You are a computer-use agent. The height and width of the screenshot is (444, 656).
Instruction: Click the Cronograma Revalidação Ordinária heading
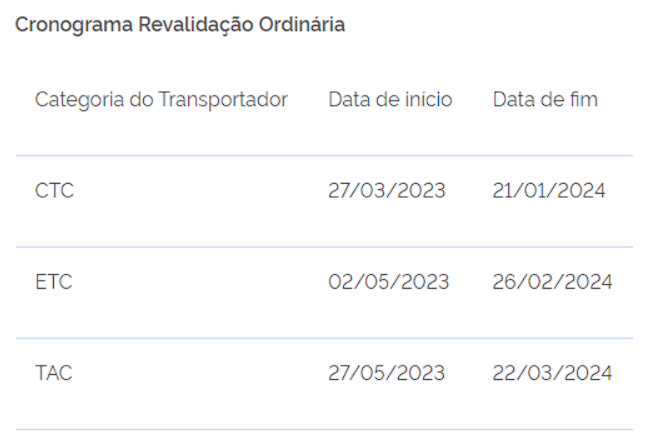tap(180, 25)
